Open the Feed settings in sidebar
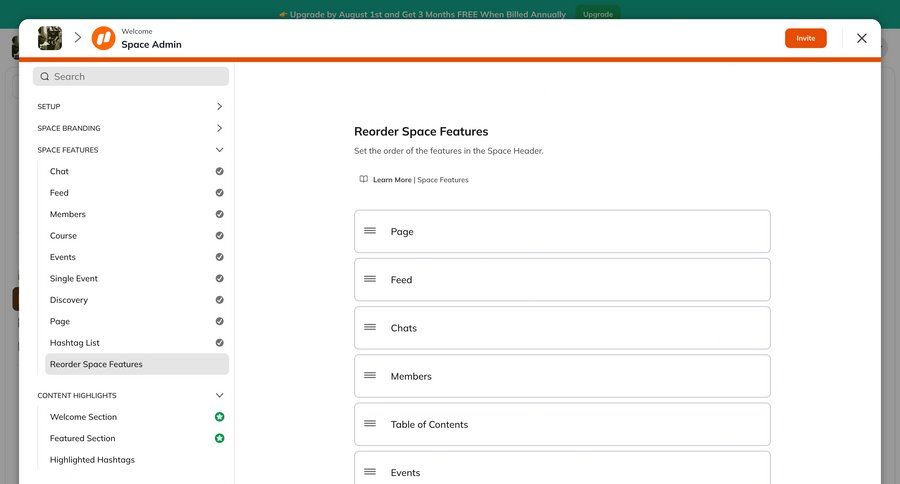 click(x=59, y=193)
